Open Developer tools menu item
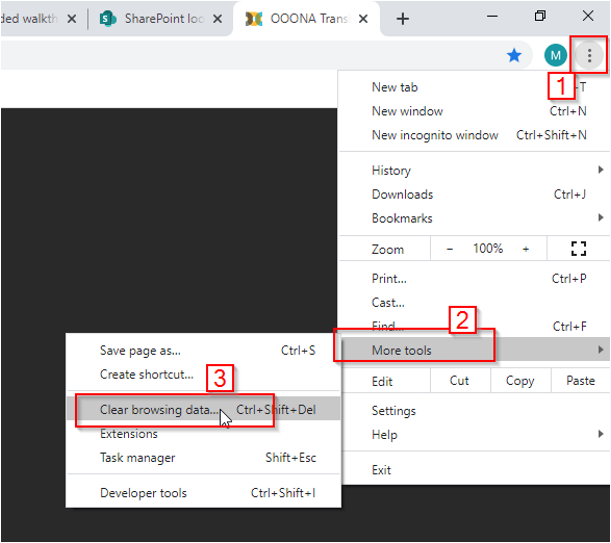This screenshot has height=543, width=611. point(143,492)
